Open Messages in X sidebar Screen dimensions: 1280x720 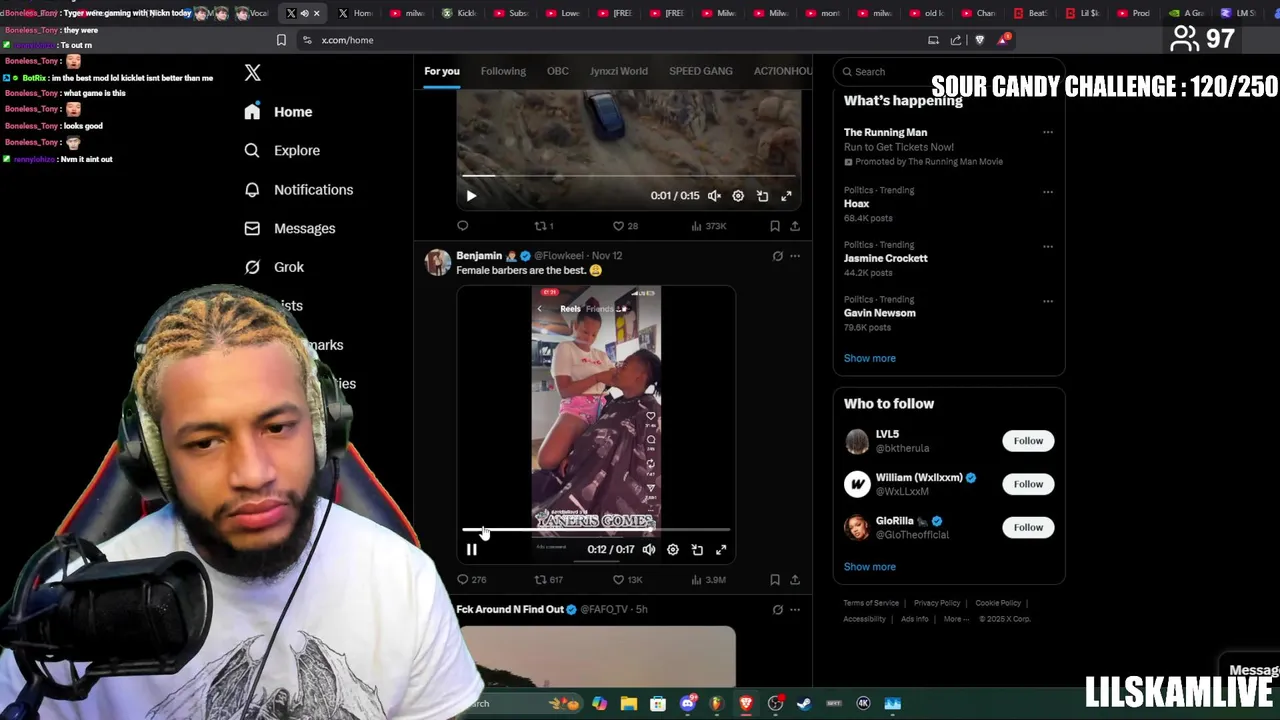[x=290, y=228]
